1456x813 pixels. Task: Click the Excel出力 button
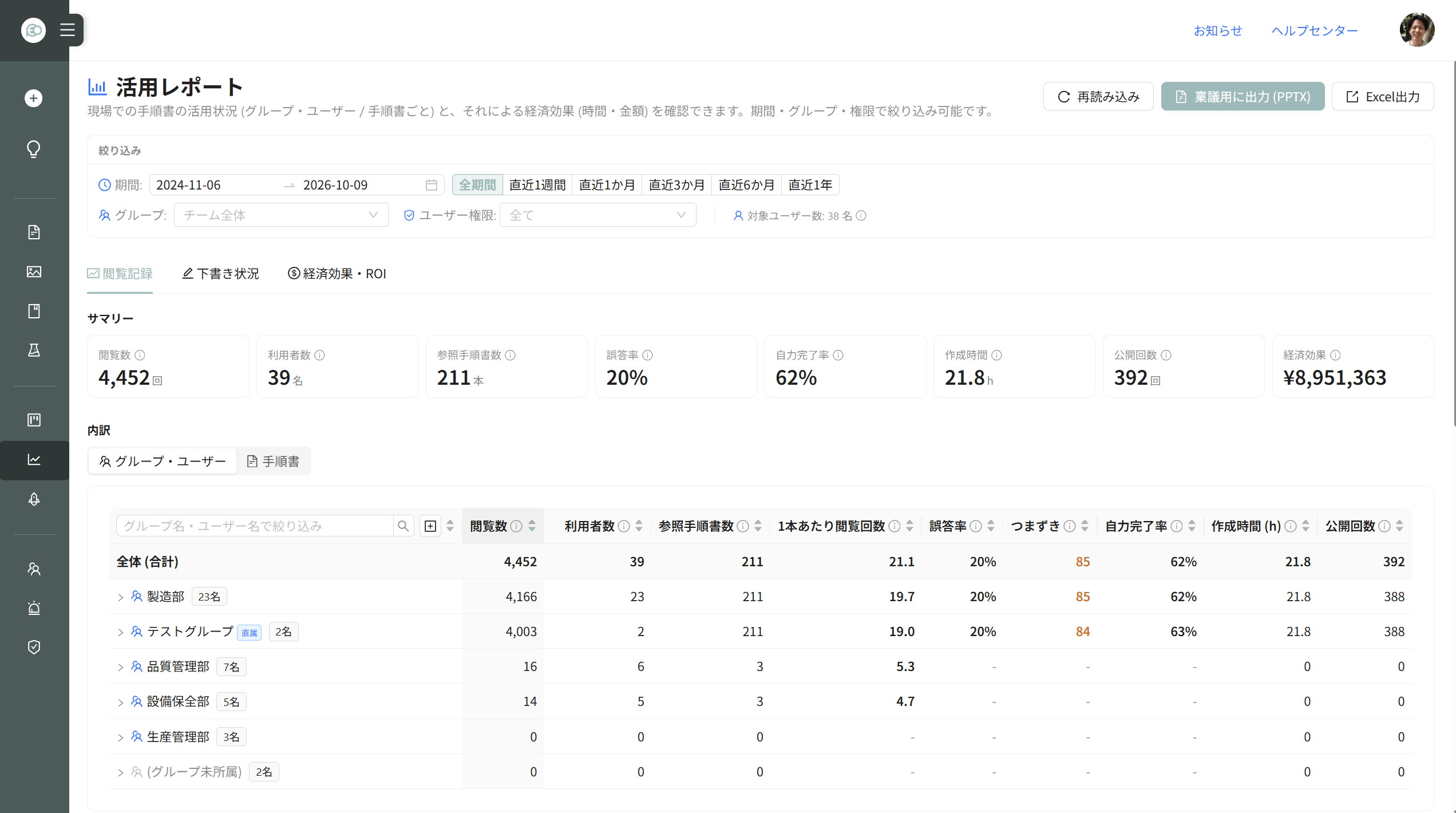click(x=1383, y=96)
